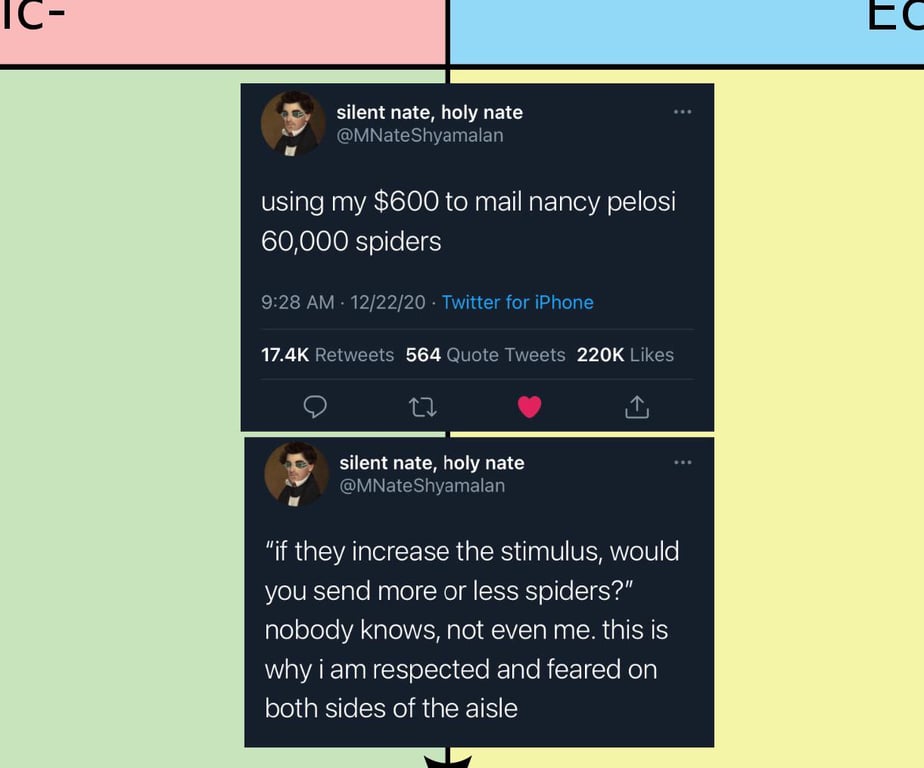
Task: Click the second tweet's @MNateShyamalan handle
Action: [x=422, y=485]
